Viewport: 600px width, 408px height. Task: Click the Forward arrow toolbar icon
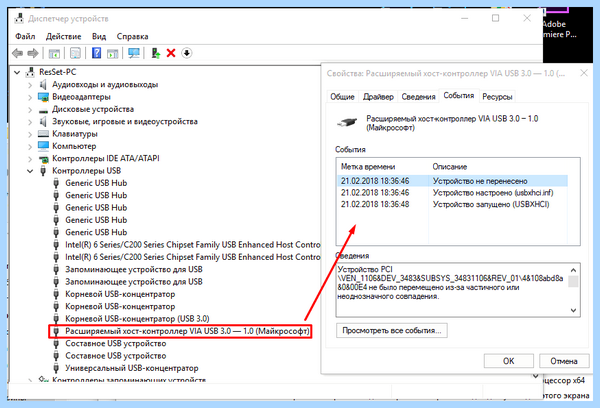click(x=33, y=53)
